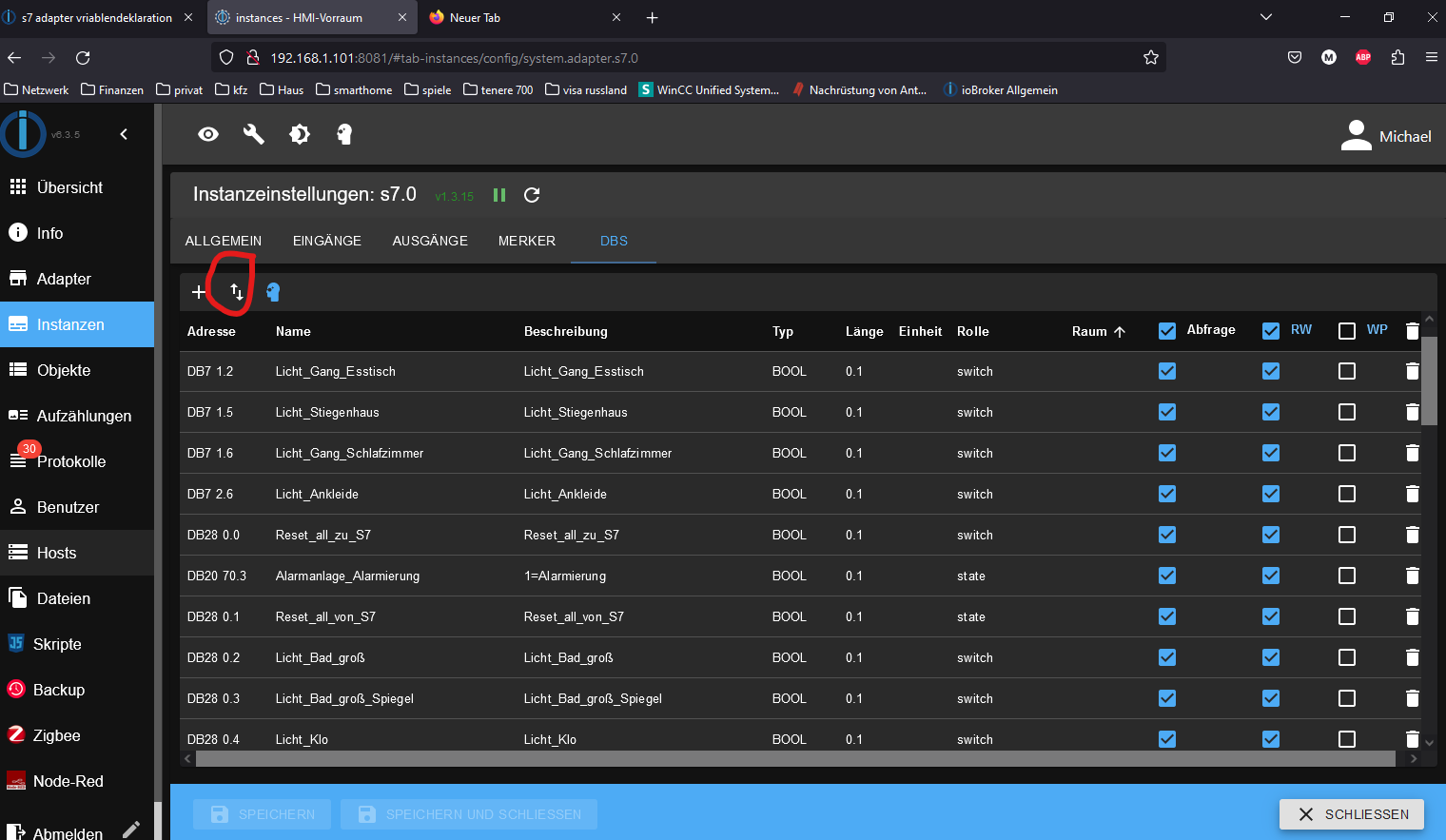Click the blue expert head icon above table
1446x840 pixels.
pyautogui.click(x=273, y=292)
